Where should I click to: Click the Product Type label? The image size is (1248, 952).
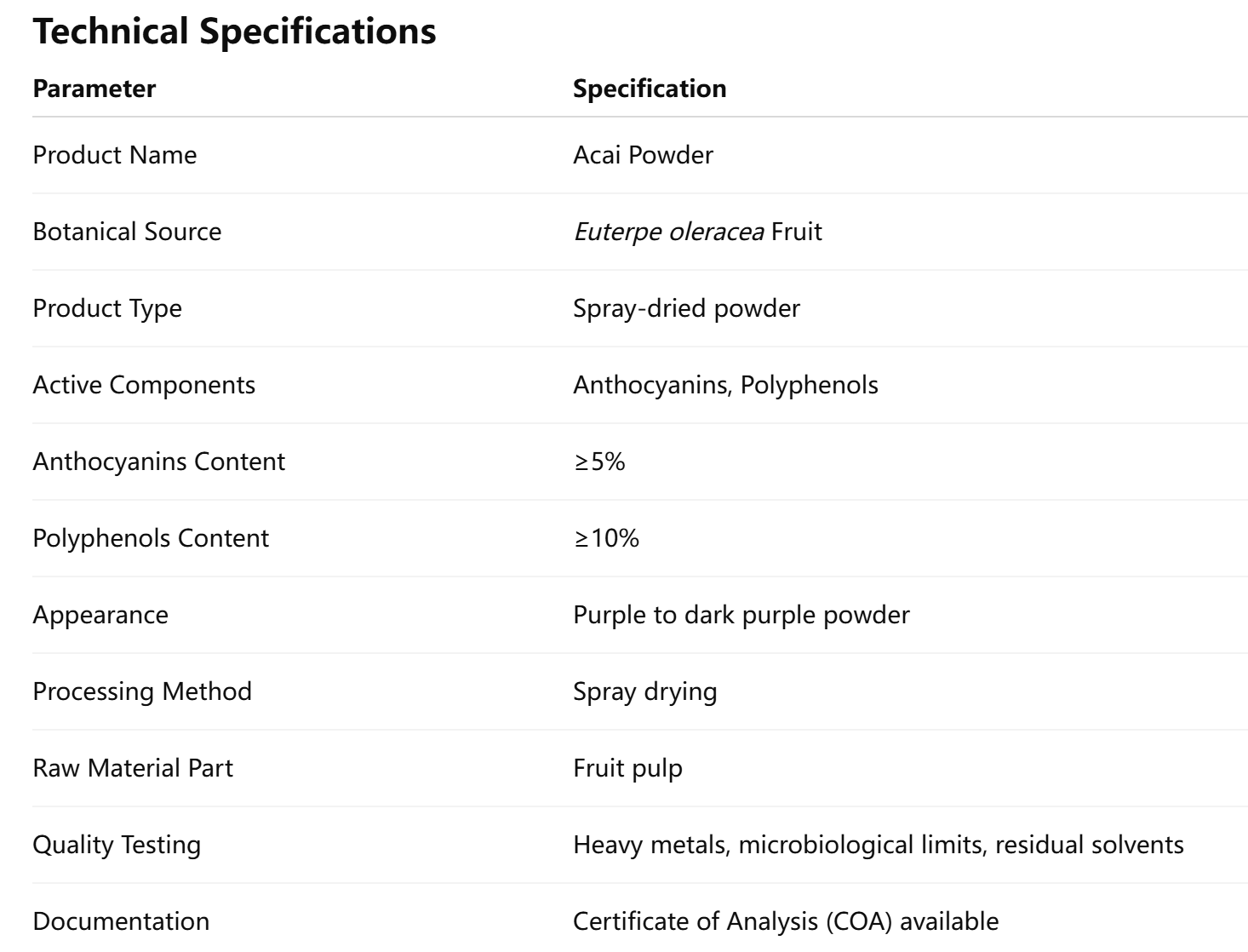tap(107, 308)
